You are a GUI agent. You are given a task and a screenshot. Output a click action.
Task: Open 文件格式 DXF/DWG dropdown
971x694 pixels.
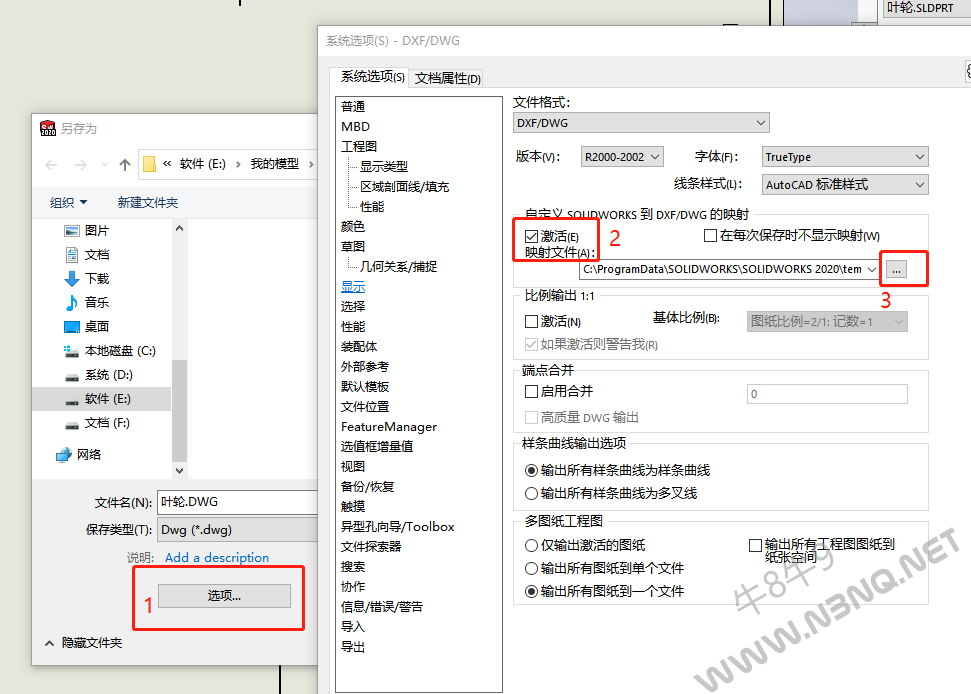[641, 123]
